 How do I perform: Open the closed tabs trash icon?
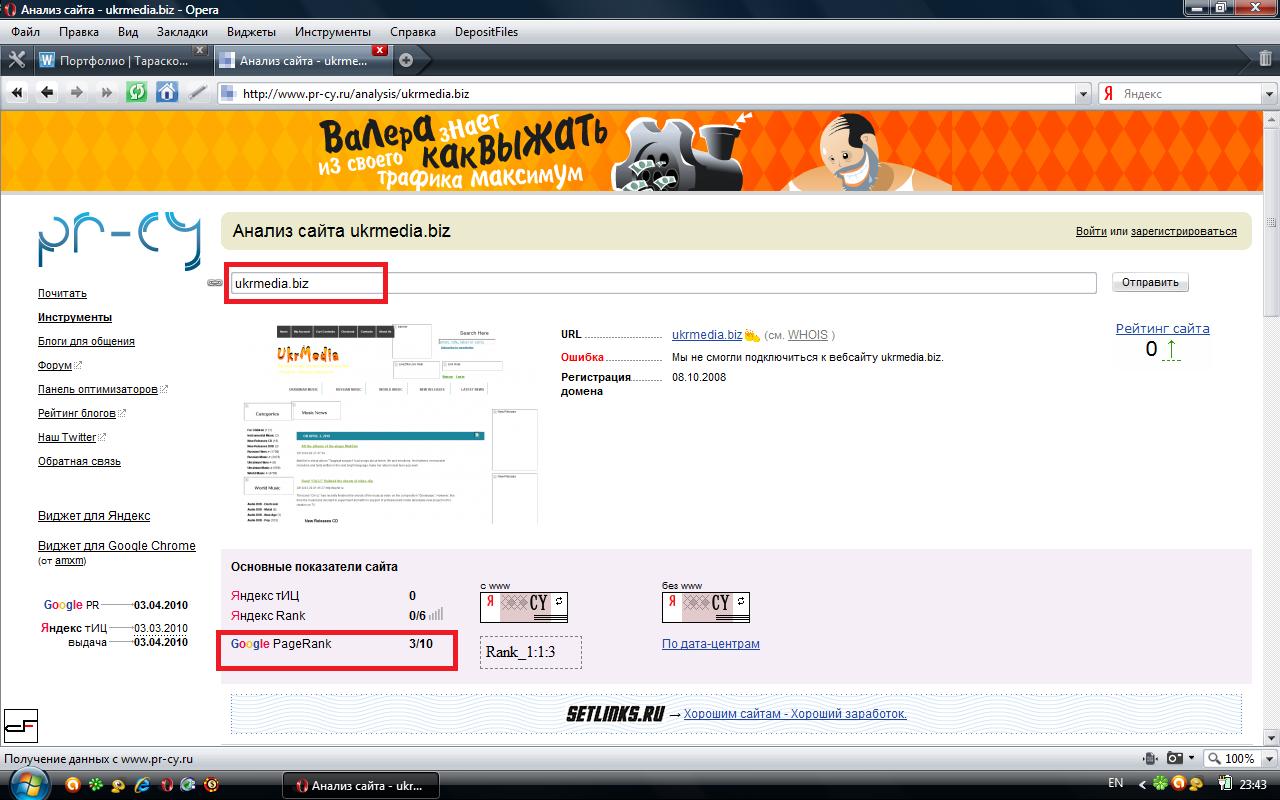pyautogui.click(x=1267, y=59)
